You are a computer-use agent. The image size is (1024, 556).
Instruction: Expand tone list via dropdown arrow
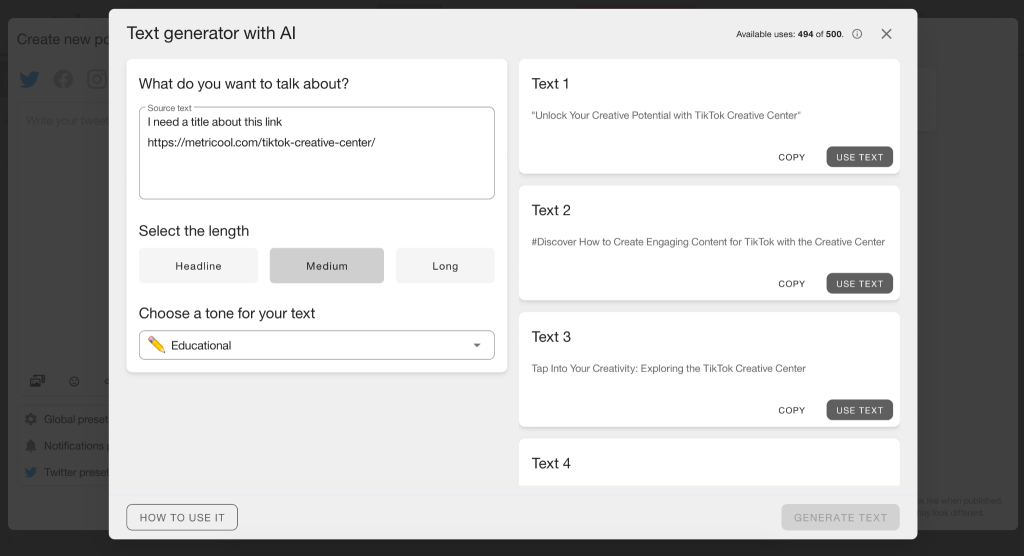pyautogui.click(x=477, y=346)
